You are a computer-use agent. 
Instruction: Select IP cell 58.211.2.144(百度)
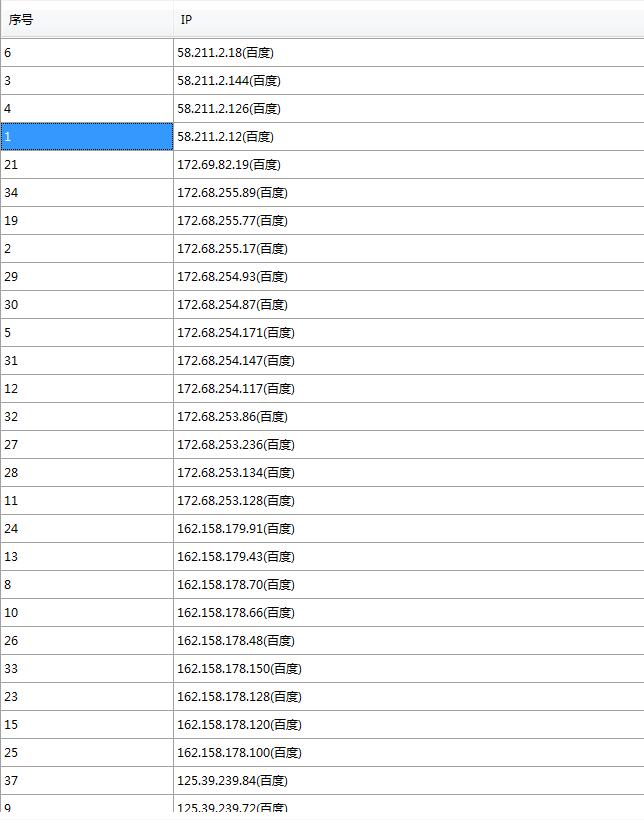tap(409, 81)
